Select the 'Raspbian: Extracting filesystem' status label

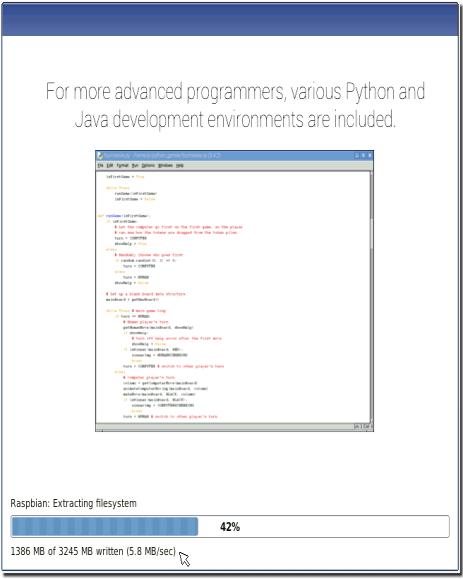pyautogui.click(x=73, y=503)
